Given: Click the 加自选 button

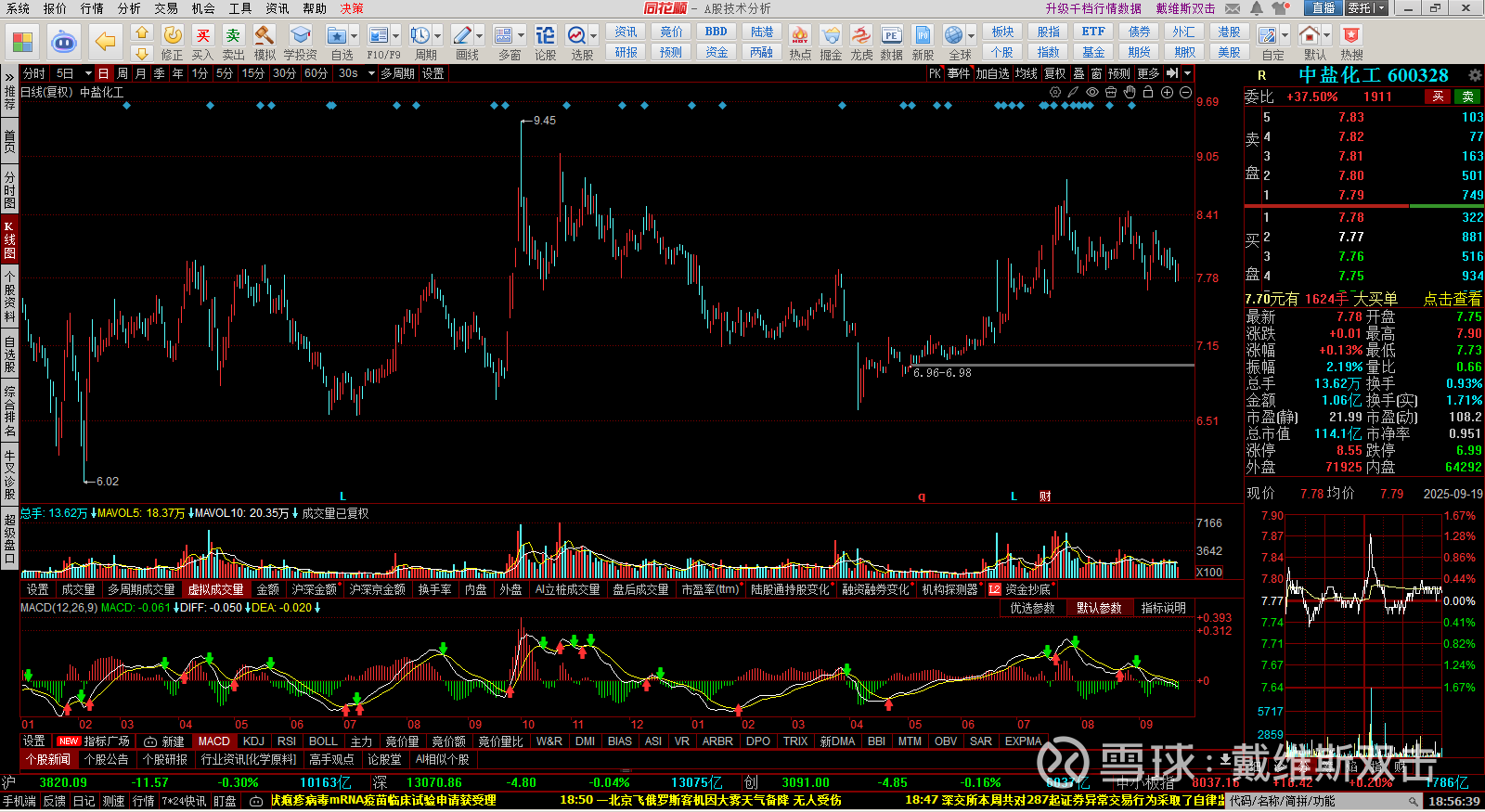Looking at the screenshot, I should [992, 73].
